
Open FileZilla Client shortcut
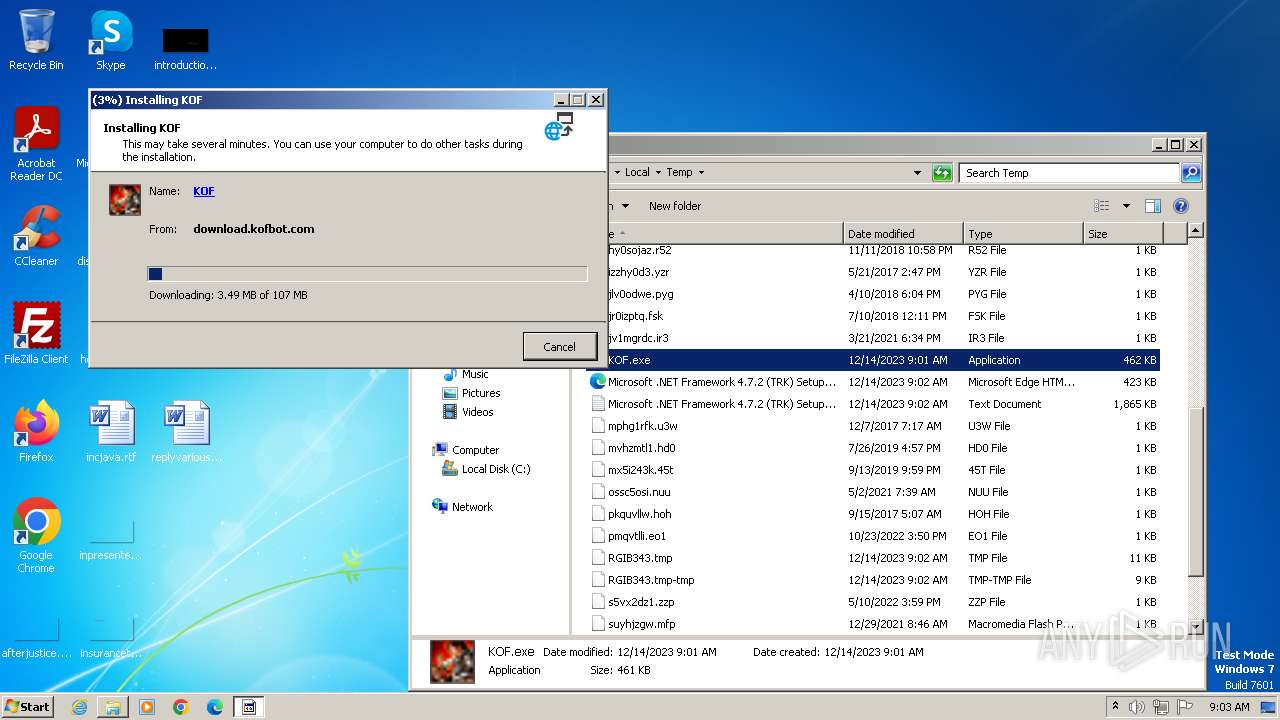[x=36, y=334]
